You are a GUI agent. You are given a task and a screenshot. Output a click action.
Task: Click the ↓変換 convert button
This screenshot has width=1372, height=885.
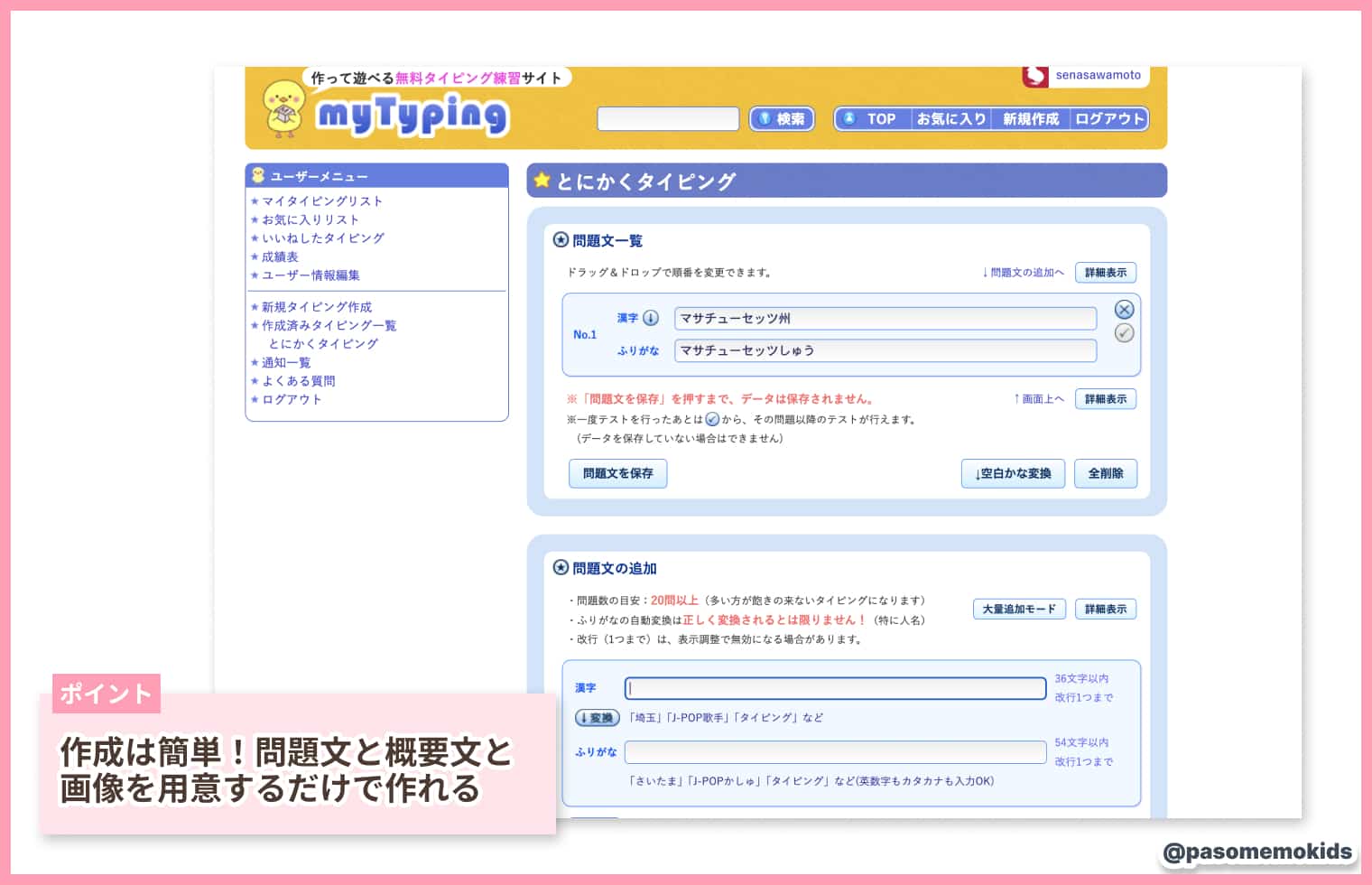(597, 718)
